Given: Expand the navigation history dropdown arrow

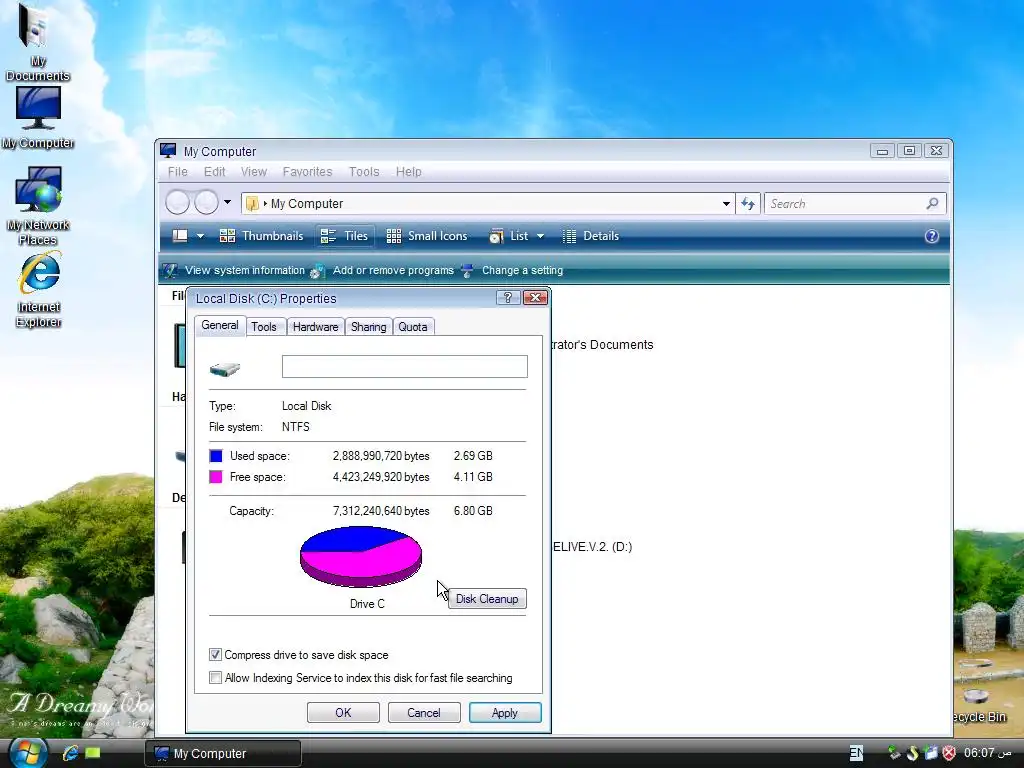Looking at the screenshot, I should (227, 202).
